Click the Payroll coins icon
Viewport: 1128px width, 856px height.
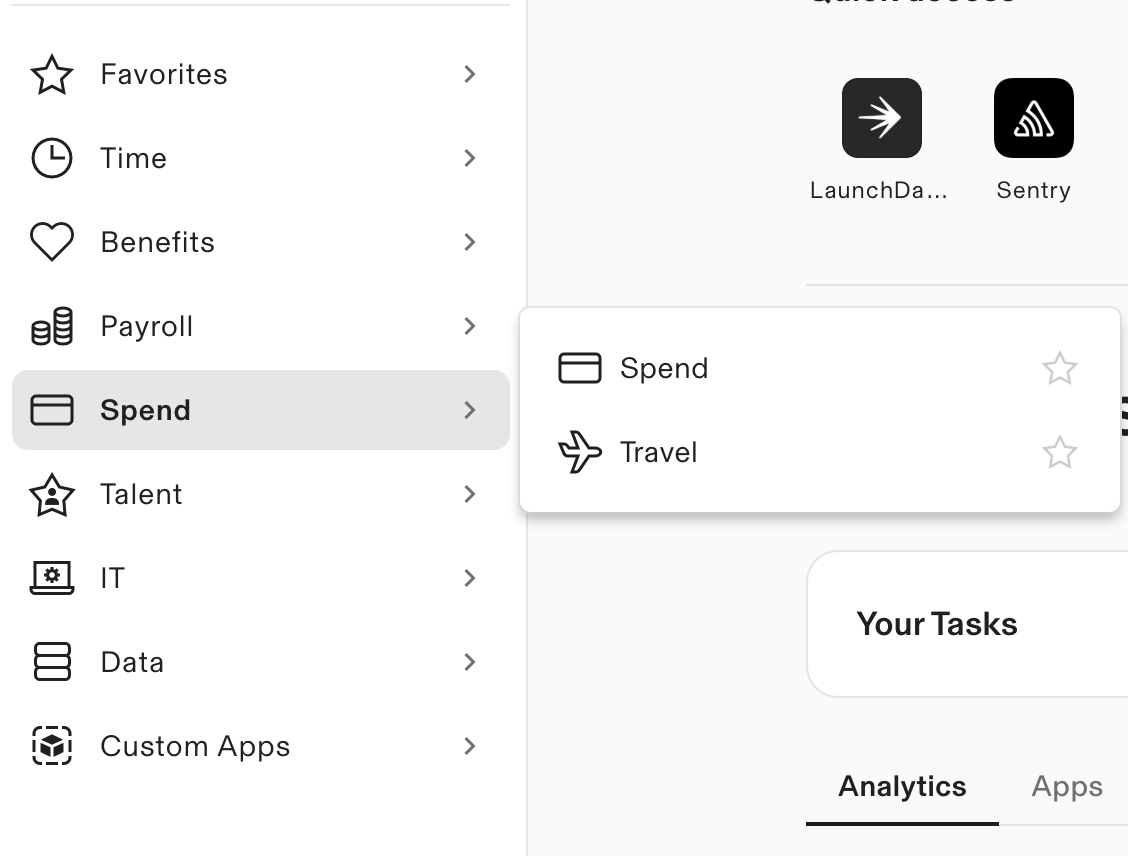click(x=52, y=327)
